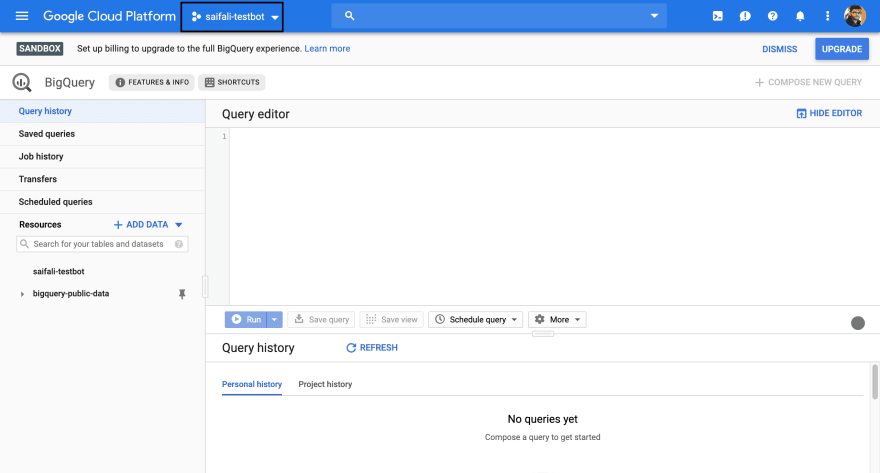This screenshot has height=473, width=880.
Task: Open the More options dropdown
Action: point(557,320)
